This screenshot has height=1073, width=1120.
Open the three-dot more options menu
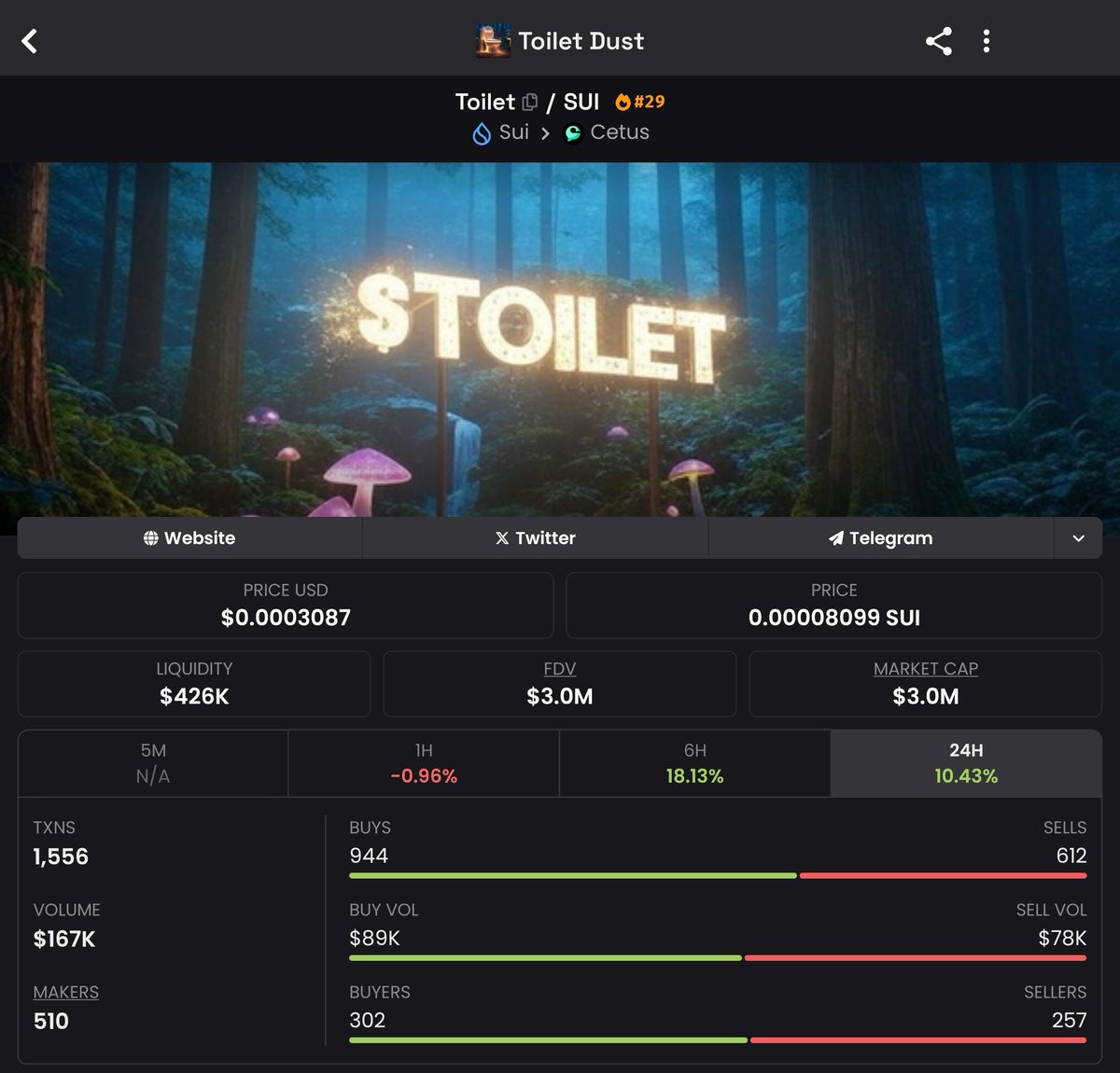[x=987, y=41]
